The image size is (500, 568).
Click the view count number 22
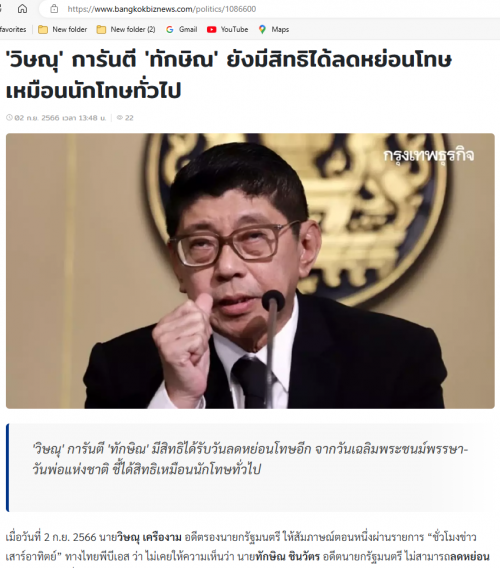click(129, 118)
